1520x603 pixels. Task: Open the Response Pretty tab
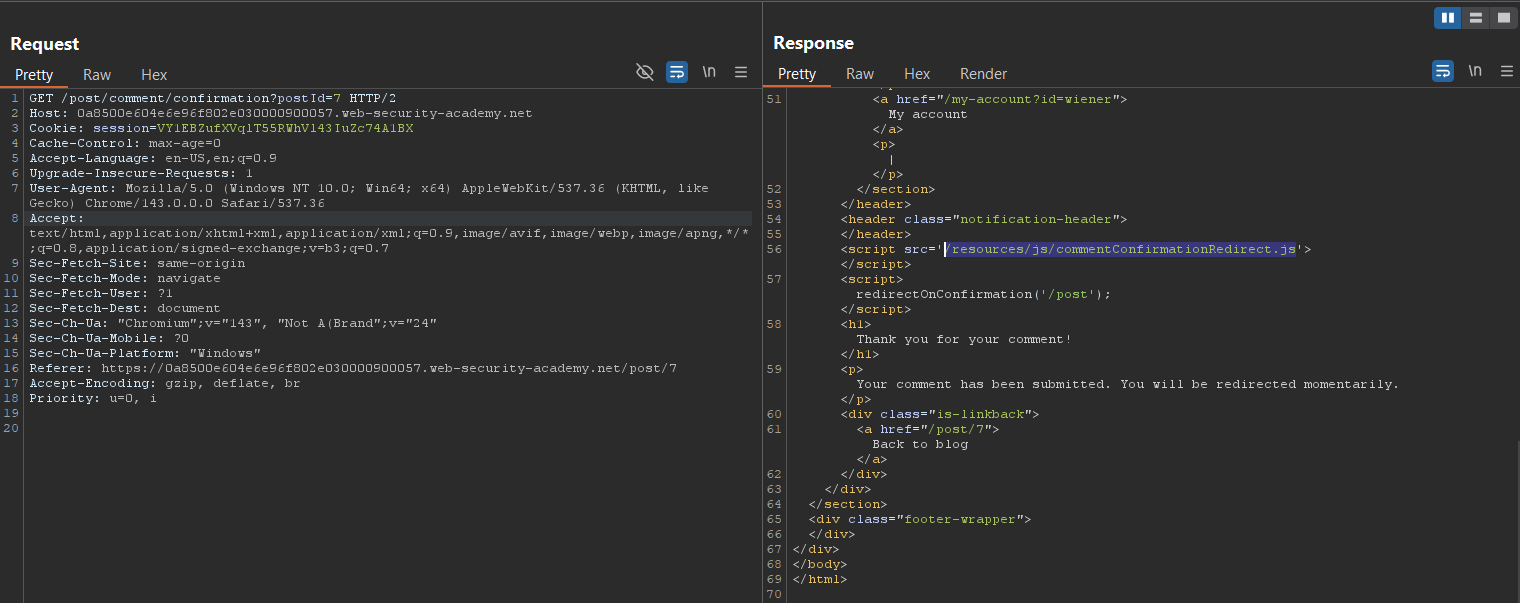(x=797, y=74)
